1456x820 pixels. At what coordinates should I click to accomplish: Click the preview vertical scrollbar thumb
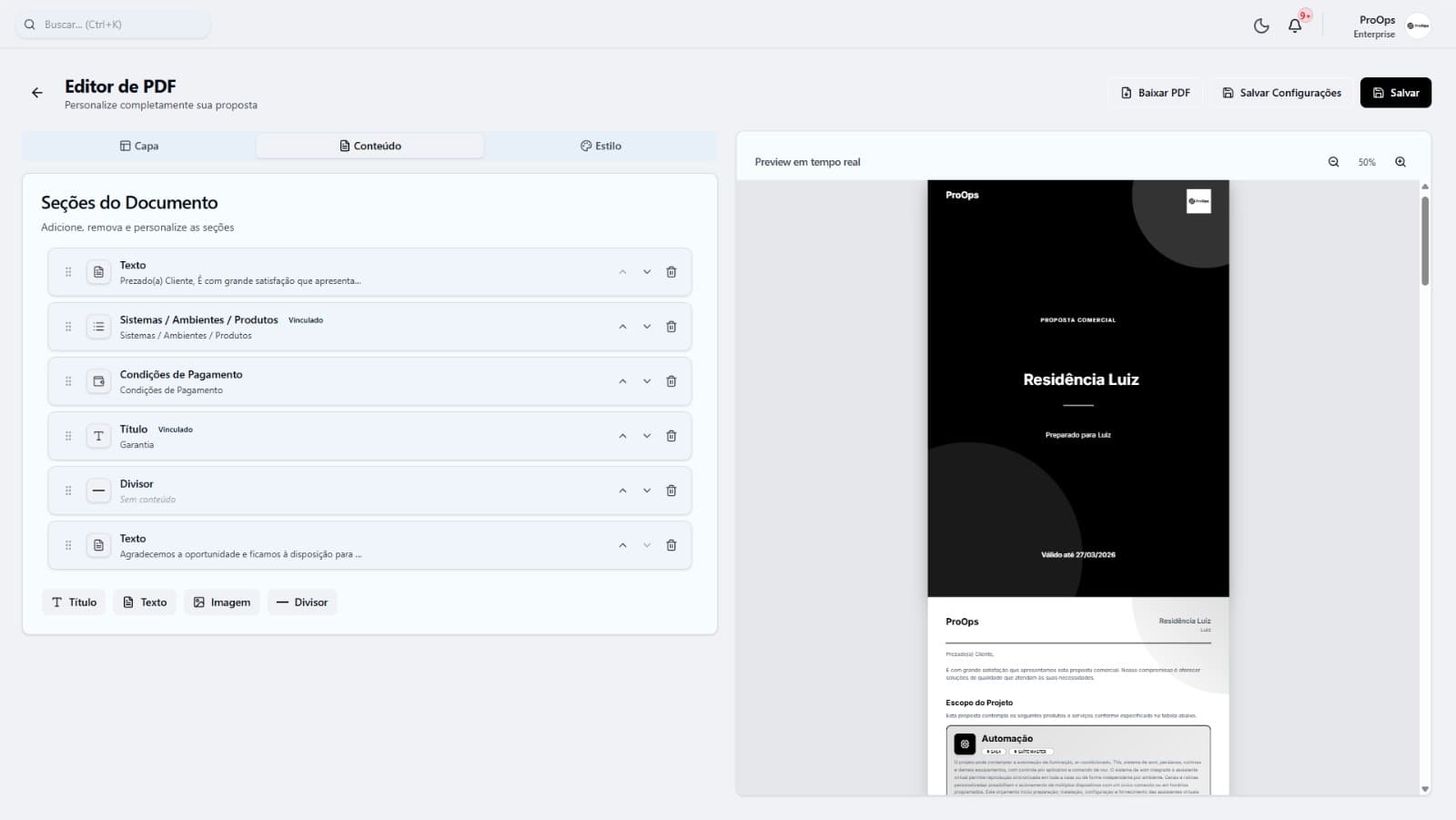pyautogui.click(x=1425, y=240)
